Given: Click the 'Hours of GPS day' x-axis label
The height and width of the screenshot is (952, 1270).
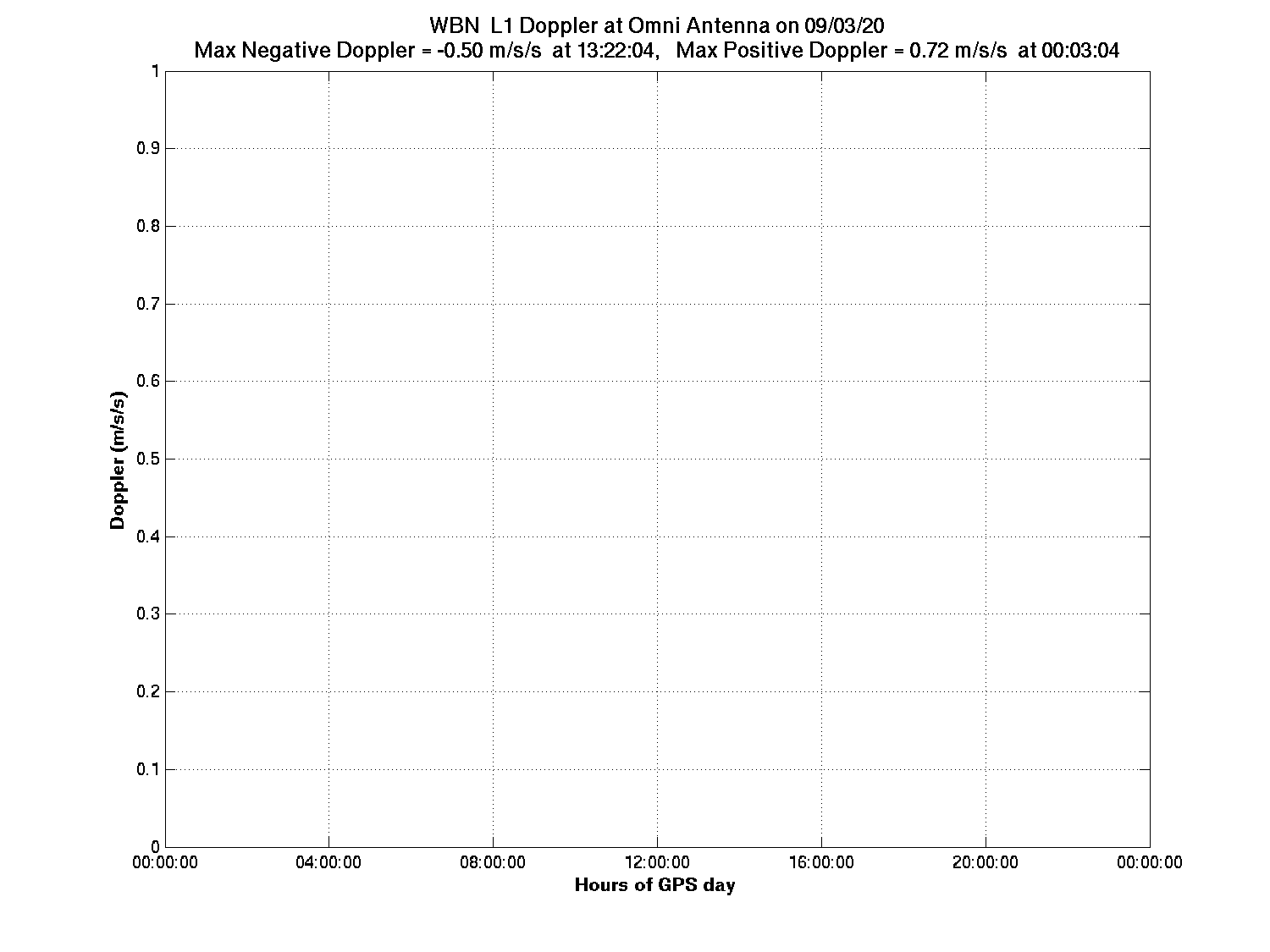Looking at the screenshot, I should coord(654,885).
